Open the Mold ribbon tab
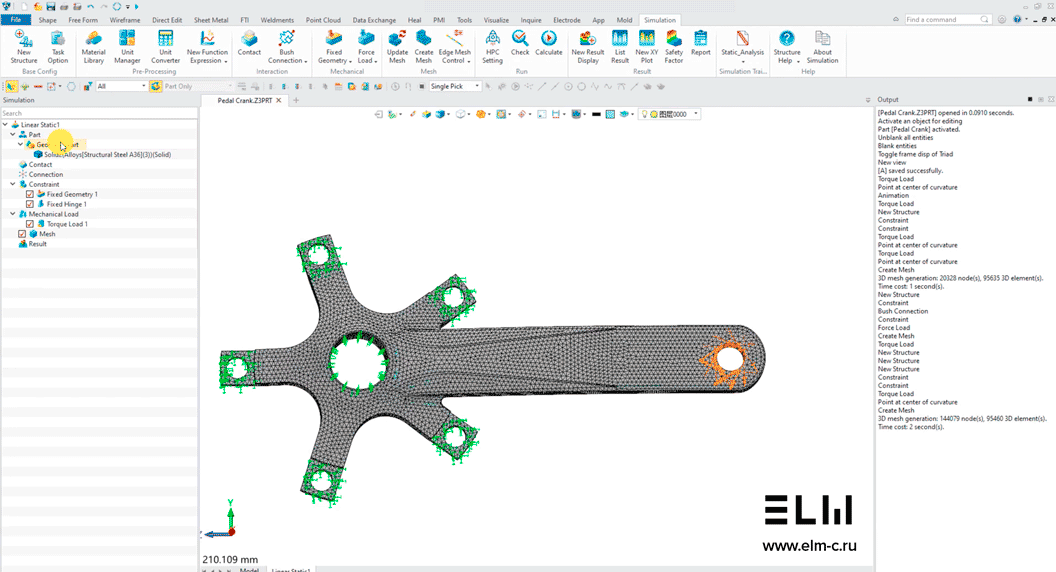The height and width of the screenshot is (572, 1056). (x=624, y=20)
